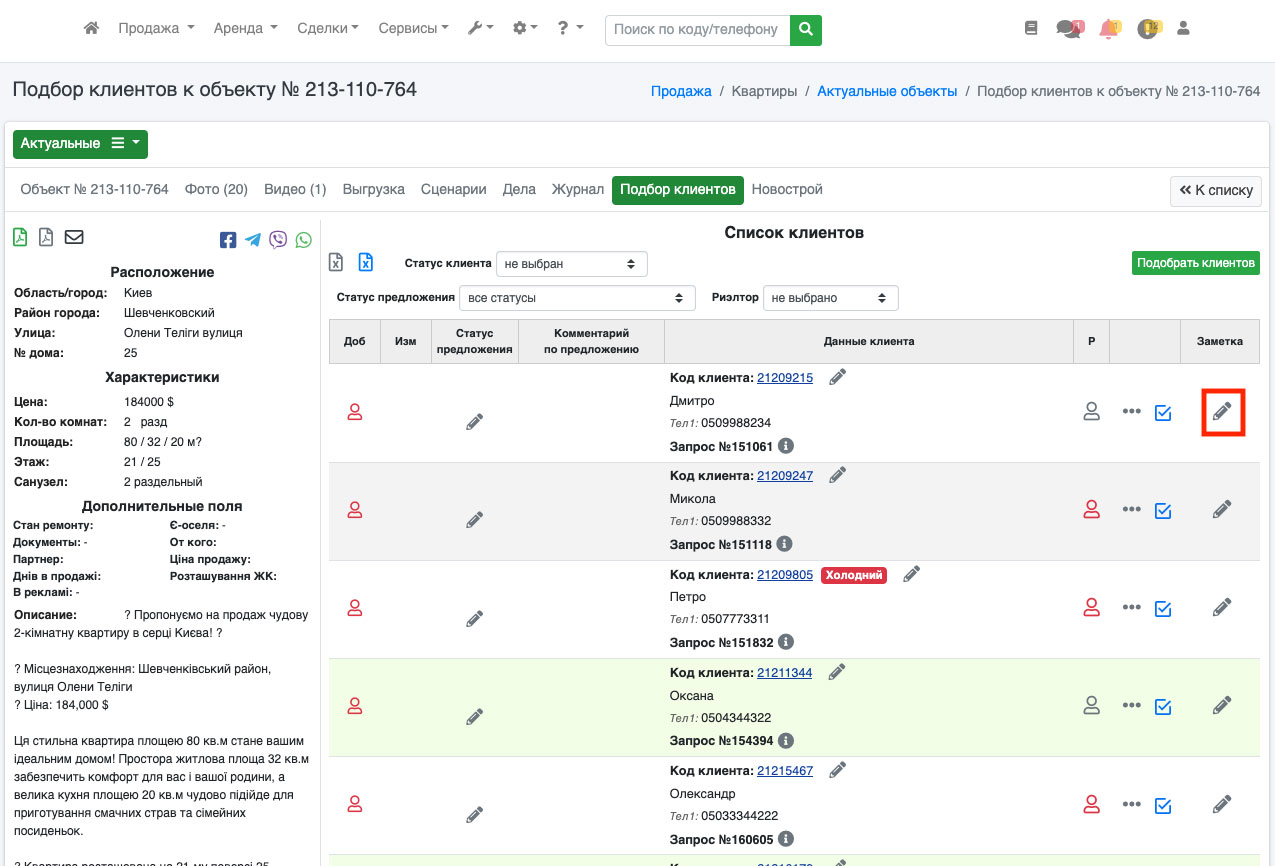This screenshot has height=866, width=1275.
Task: Share listing on Facebook icon
Action: (228, 240)
